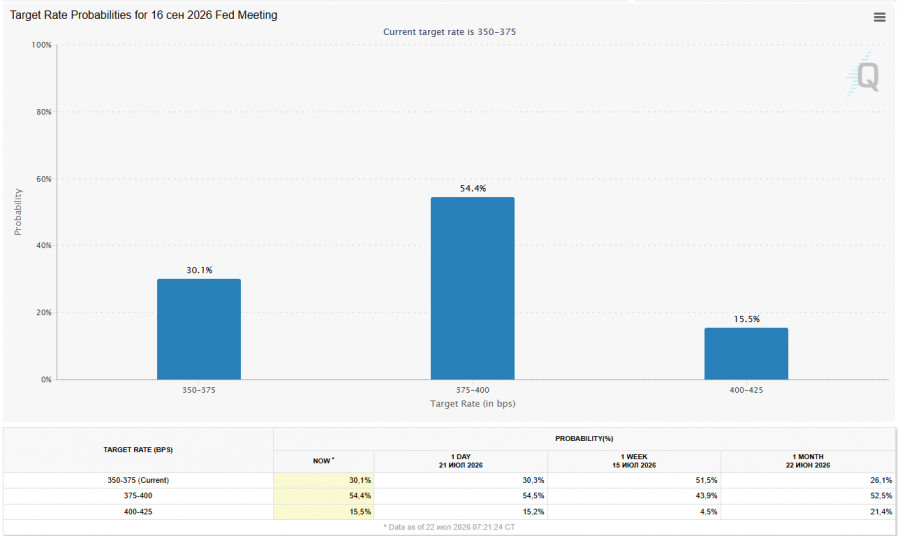Image resolution: width=900 pixels, height=536 pixels.
Task: Click the 1 DAY column header
Action: [x=460, y=461]
